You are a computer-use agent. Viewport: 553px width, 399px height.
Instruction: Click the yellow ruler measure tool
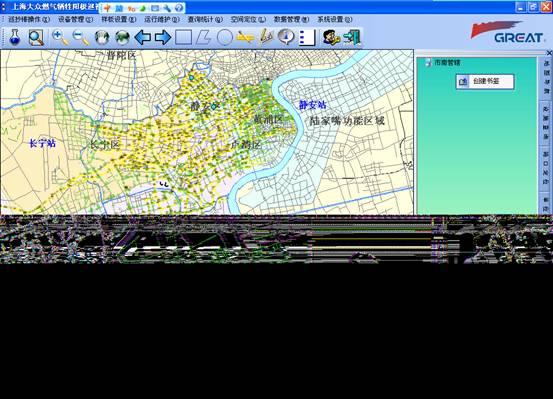tap(245, 37)
